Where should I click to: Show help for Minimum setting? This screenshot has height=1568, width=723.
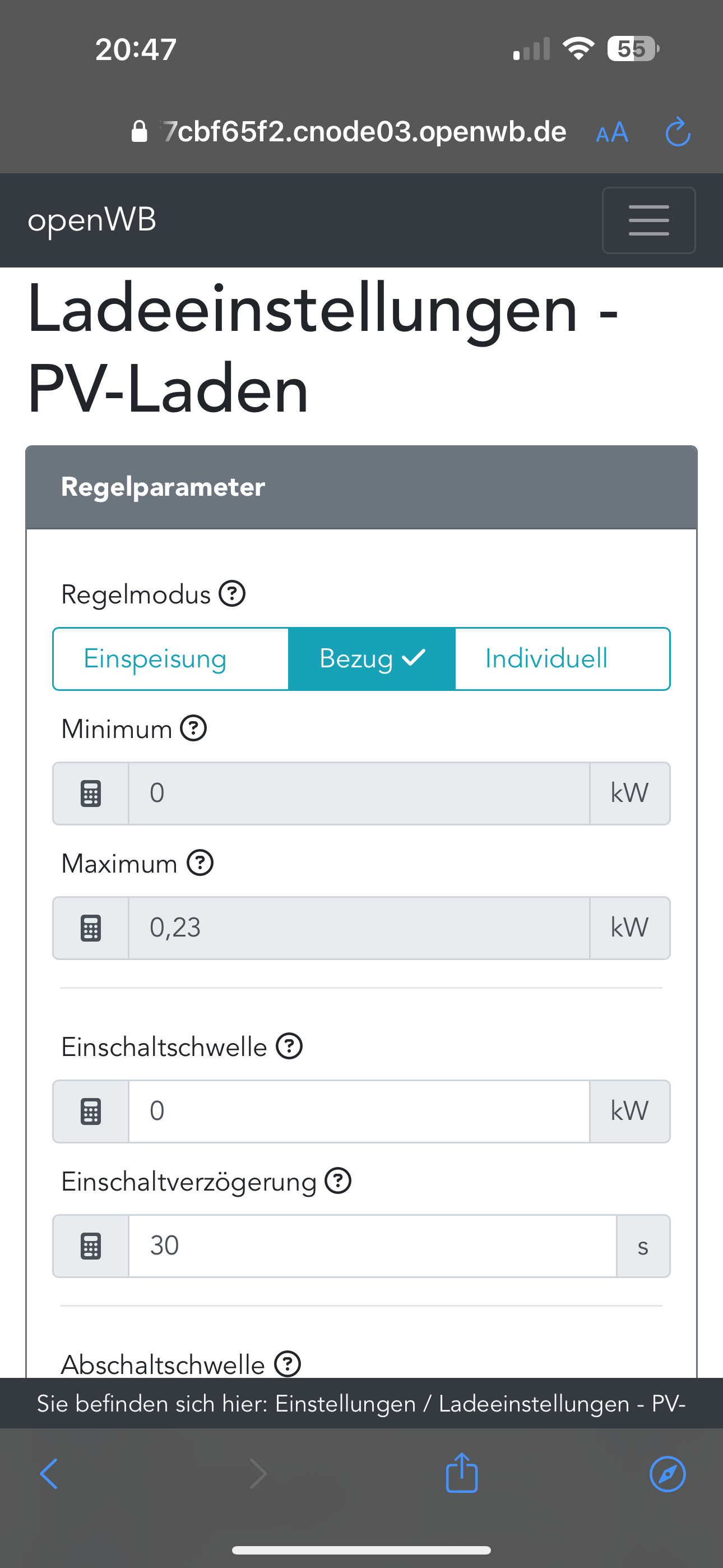click(x=193, y=728)
